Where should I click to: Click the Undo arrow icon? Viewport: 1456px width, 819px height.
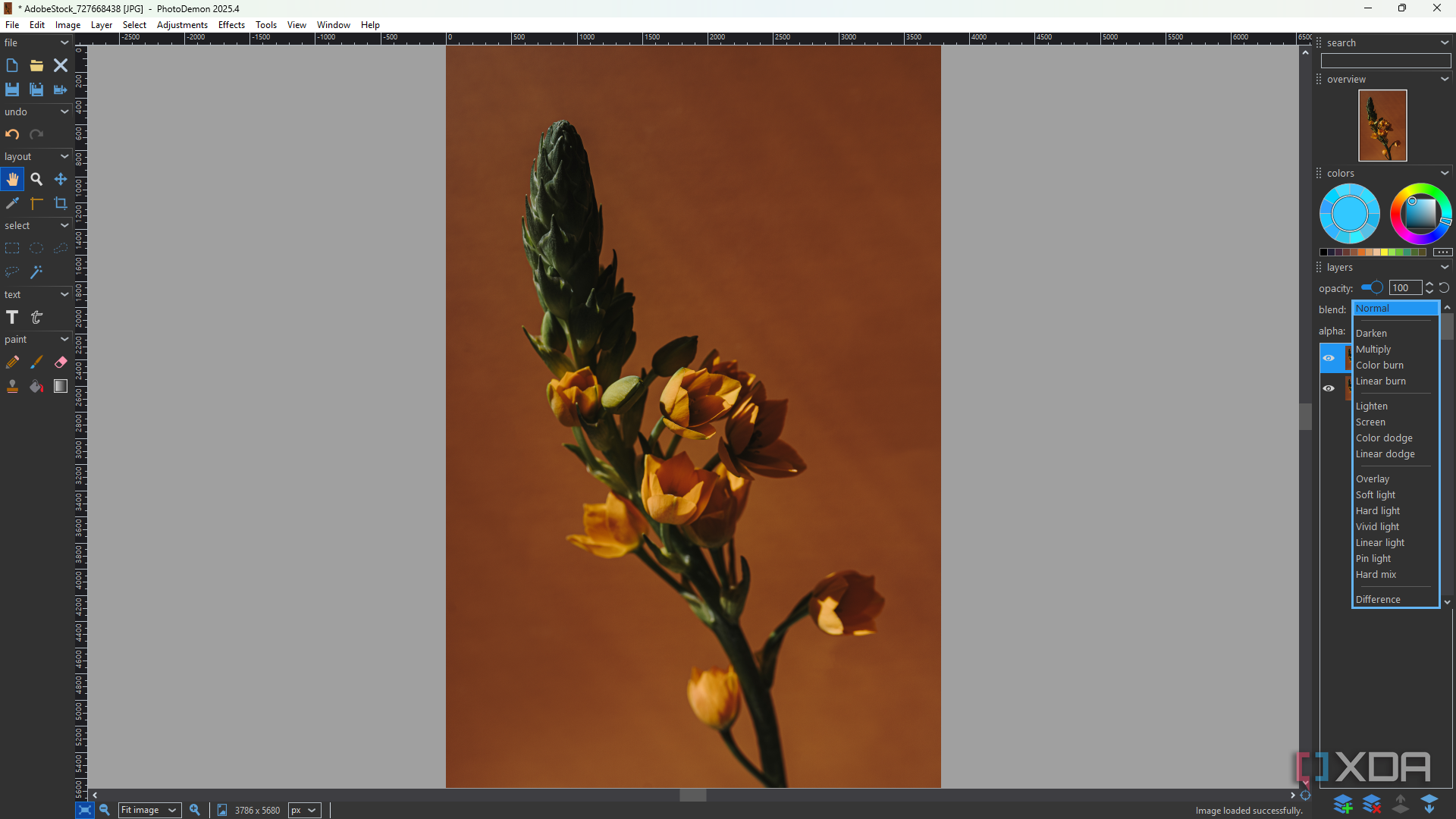click(x=12, y=134)
